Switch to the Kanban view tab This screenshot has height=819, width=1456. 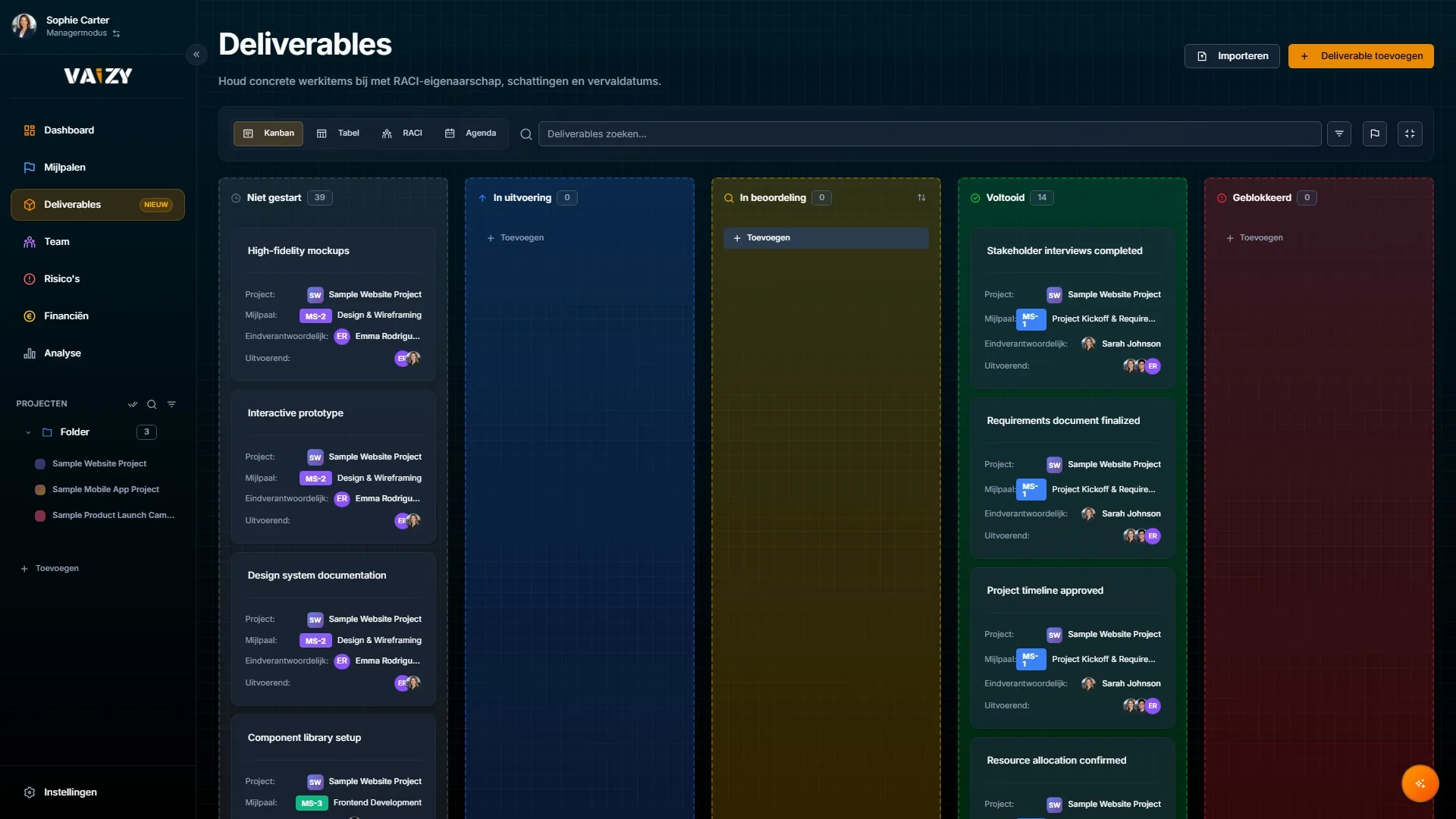pos(268,133)
